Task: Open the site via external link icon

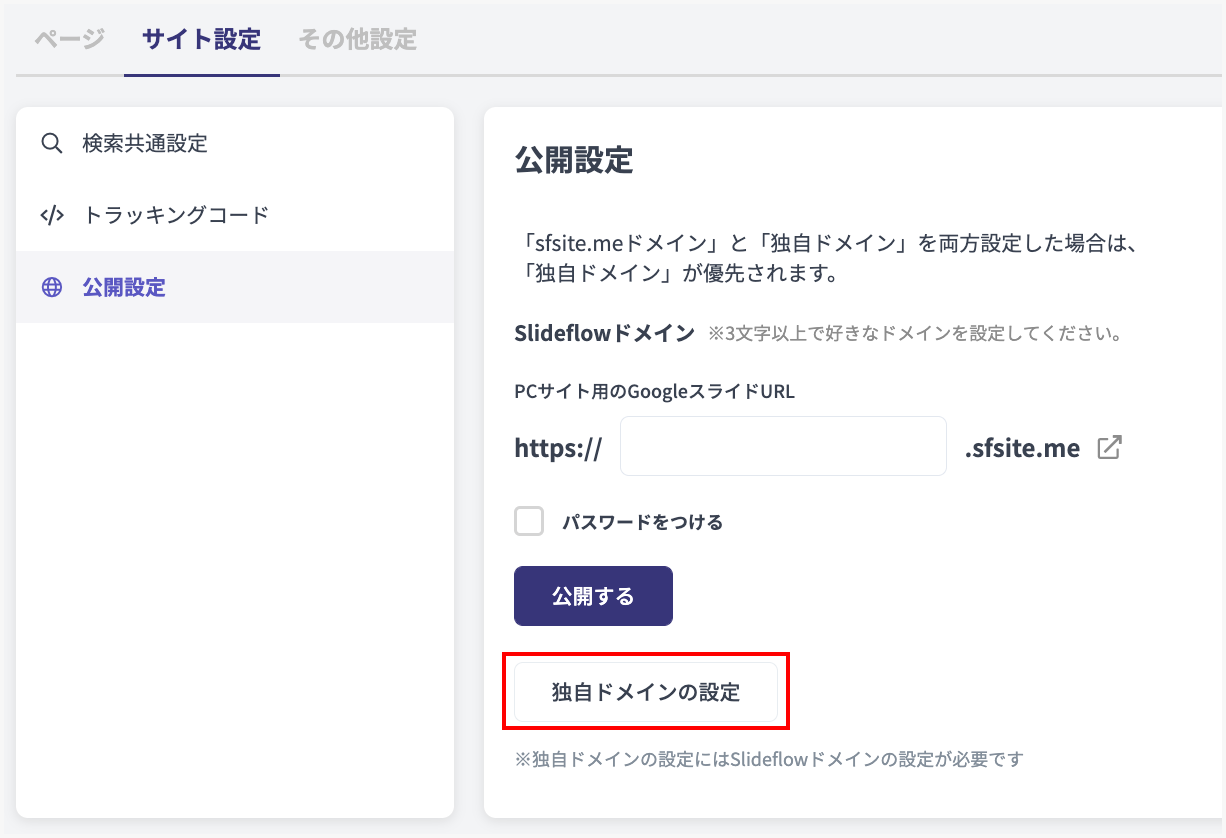Action: 1109,447
